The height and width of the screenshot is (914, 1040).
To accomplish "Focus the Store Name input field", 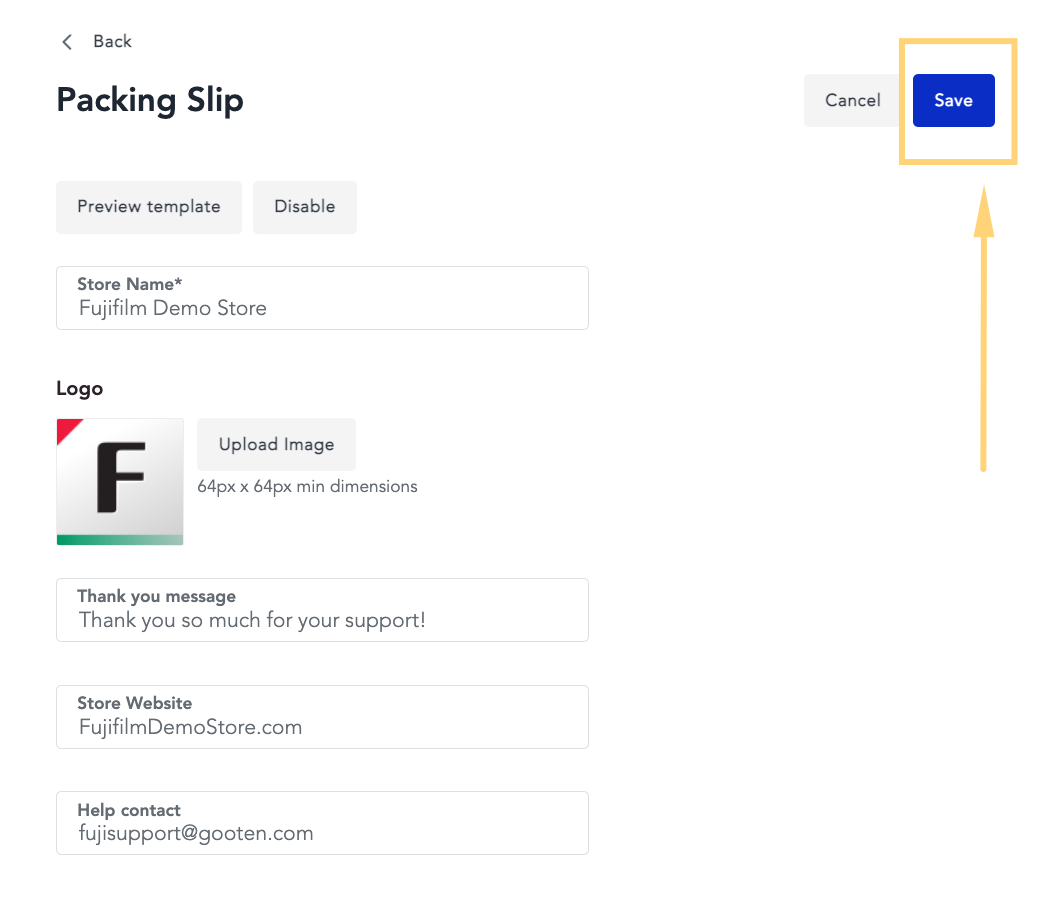I will [322, 298].
